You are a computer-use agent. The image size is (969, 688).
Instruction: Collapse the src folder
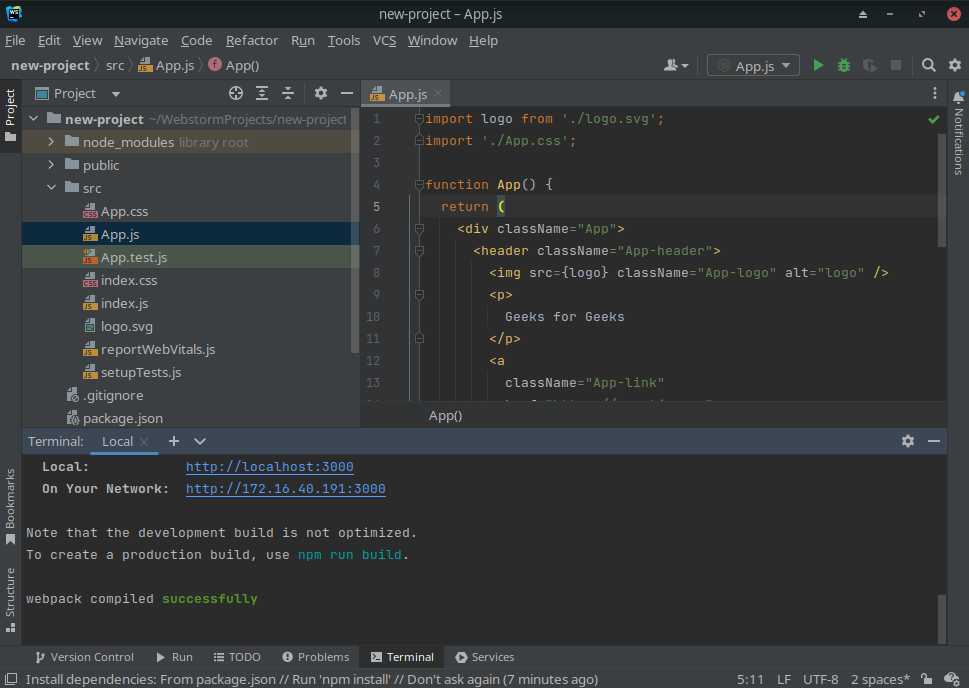[51, 188]
